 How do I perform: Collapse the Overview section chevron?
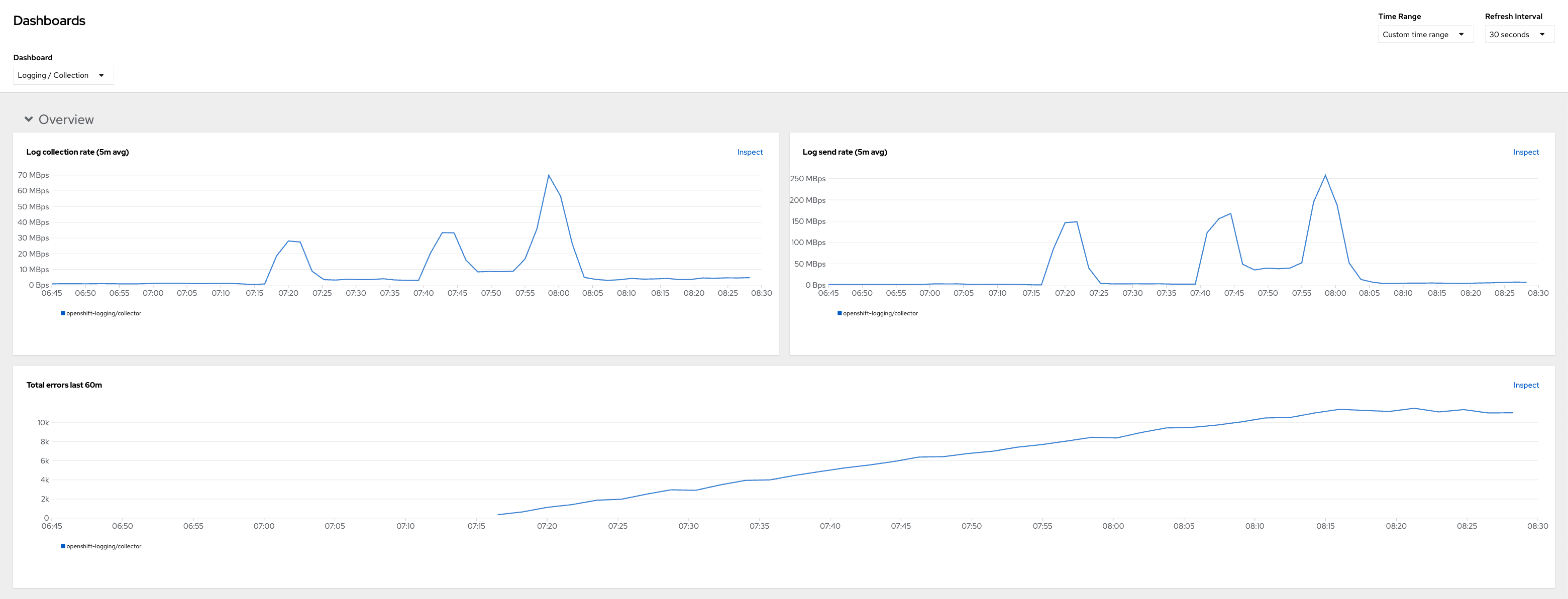[29, 119]
